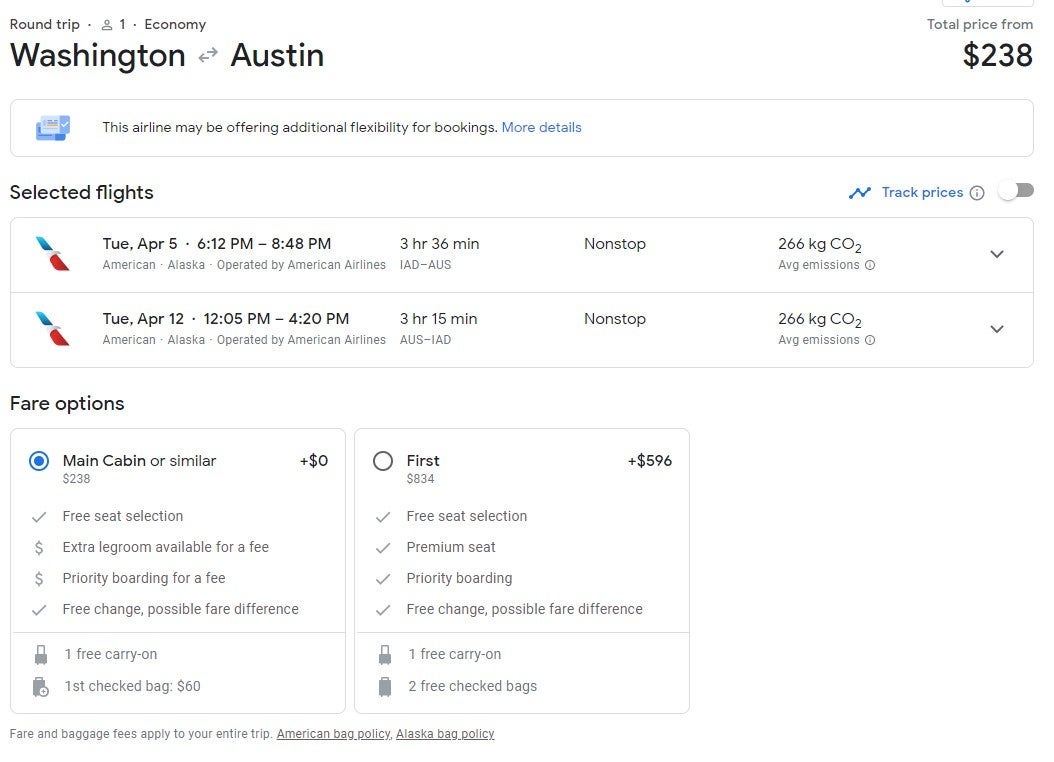
Task: Enable the Track prices toggle
Action: pos(1015,191)
